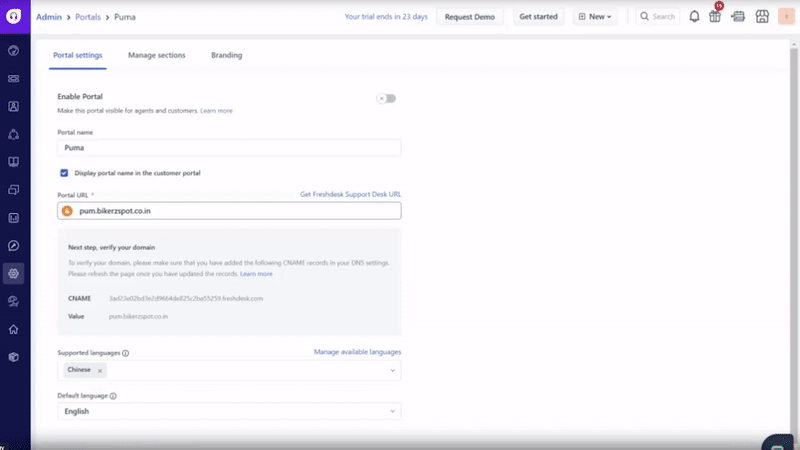800x450 pixels.
Task: Click the Your trial ends in 23 days text
Action: point(386,16)
